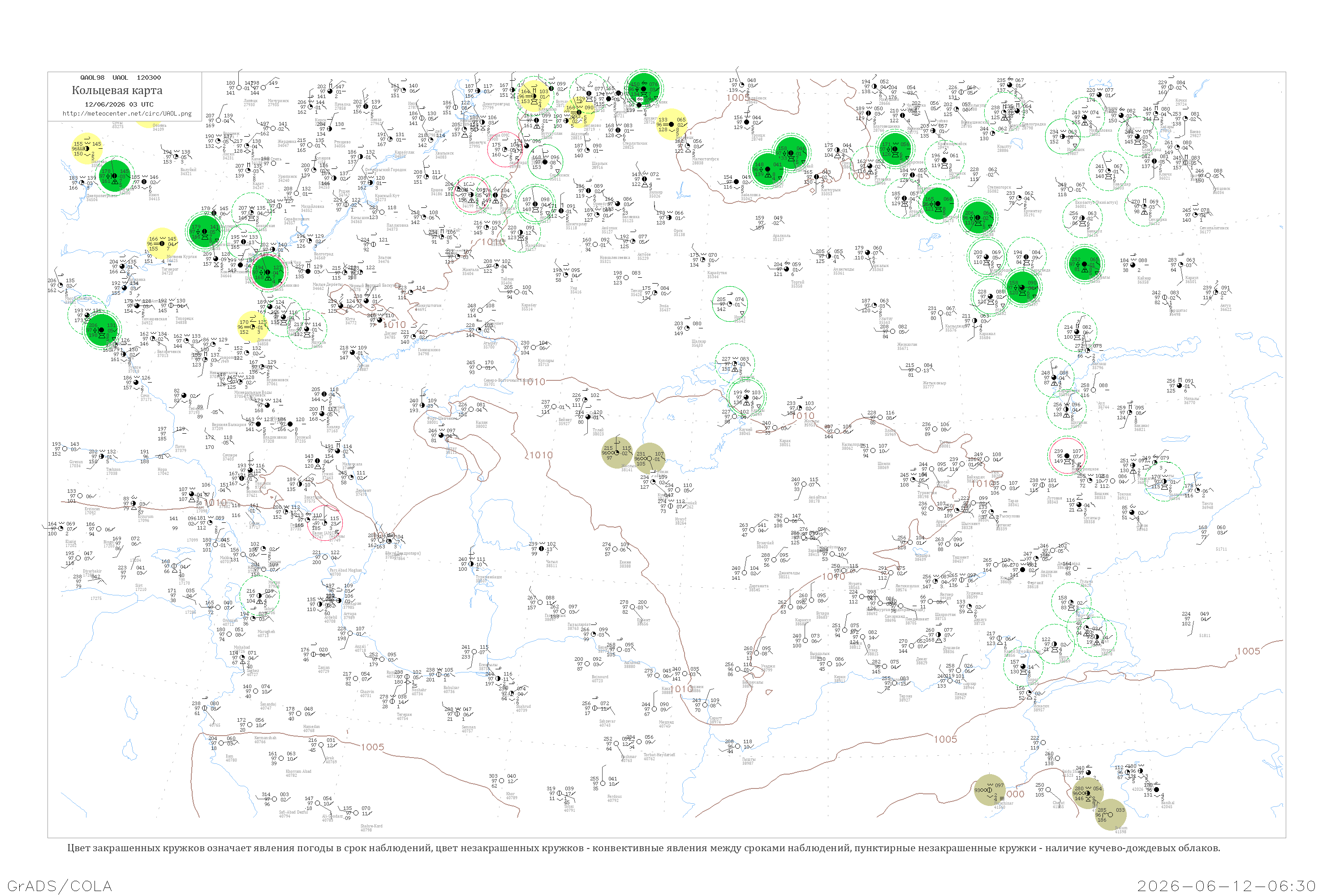The width and height of the screenshot is (1344, 896).
Task: Click the "Мургаб 38878" station label
Action: 1107,651
